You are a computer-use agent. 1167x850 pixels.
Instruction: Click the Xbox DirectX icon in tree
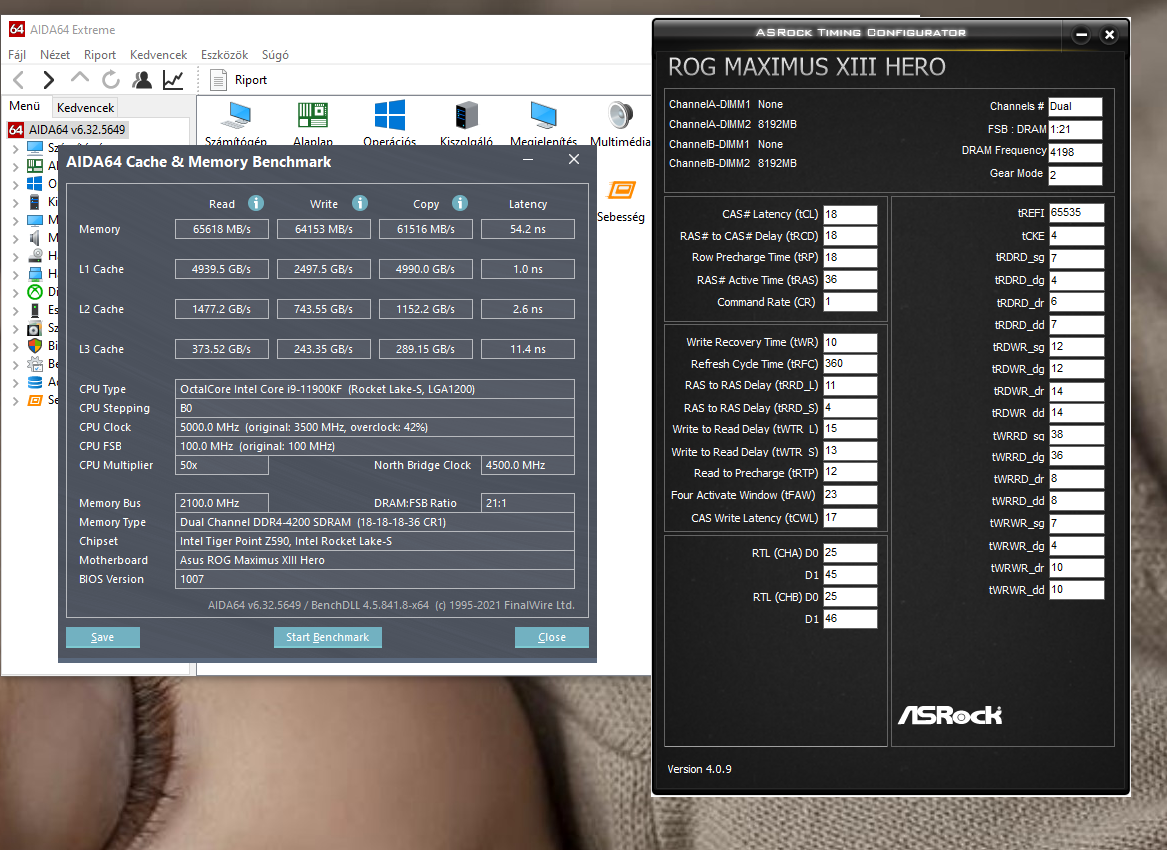[x=34, y=292]
